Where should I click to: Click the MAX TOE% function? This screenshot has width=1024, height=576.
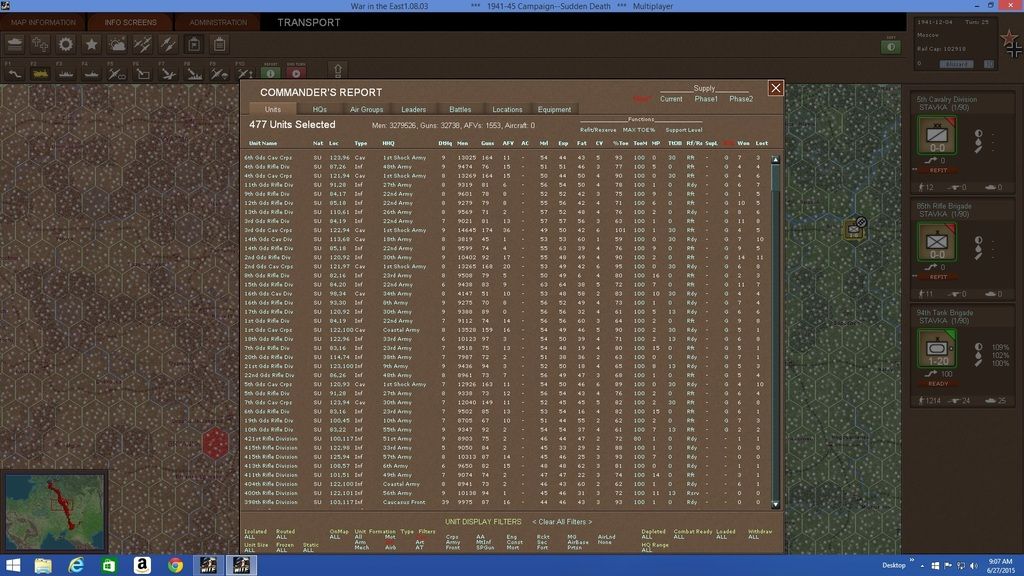click(x=639, y=130)
